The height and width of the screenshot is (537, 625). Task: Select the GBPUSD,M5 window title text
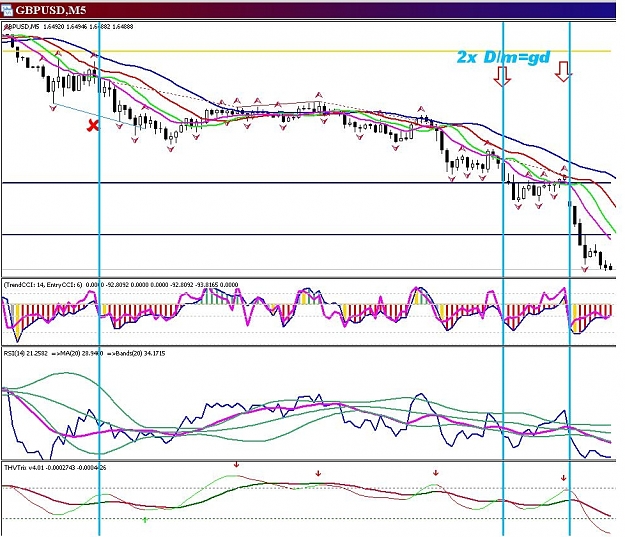(x=51, y=10)
